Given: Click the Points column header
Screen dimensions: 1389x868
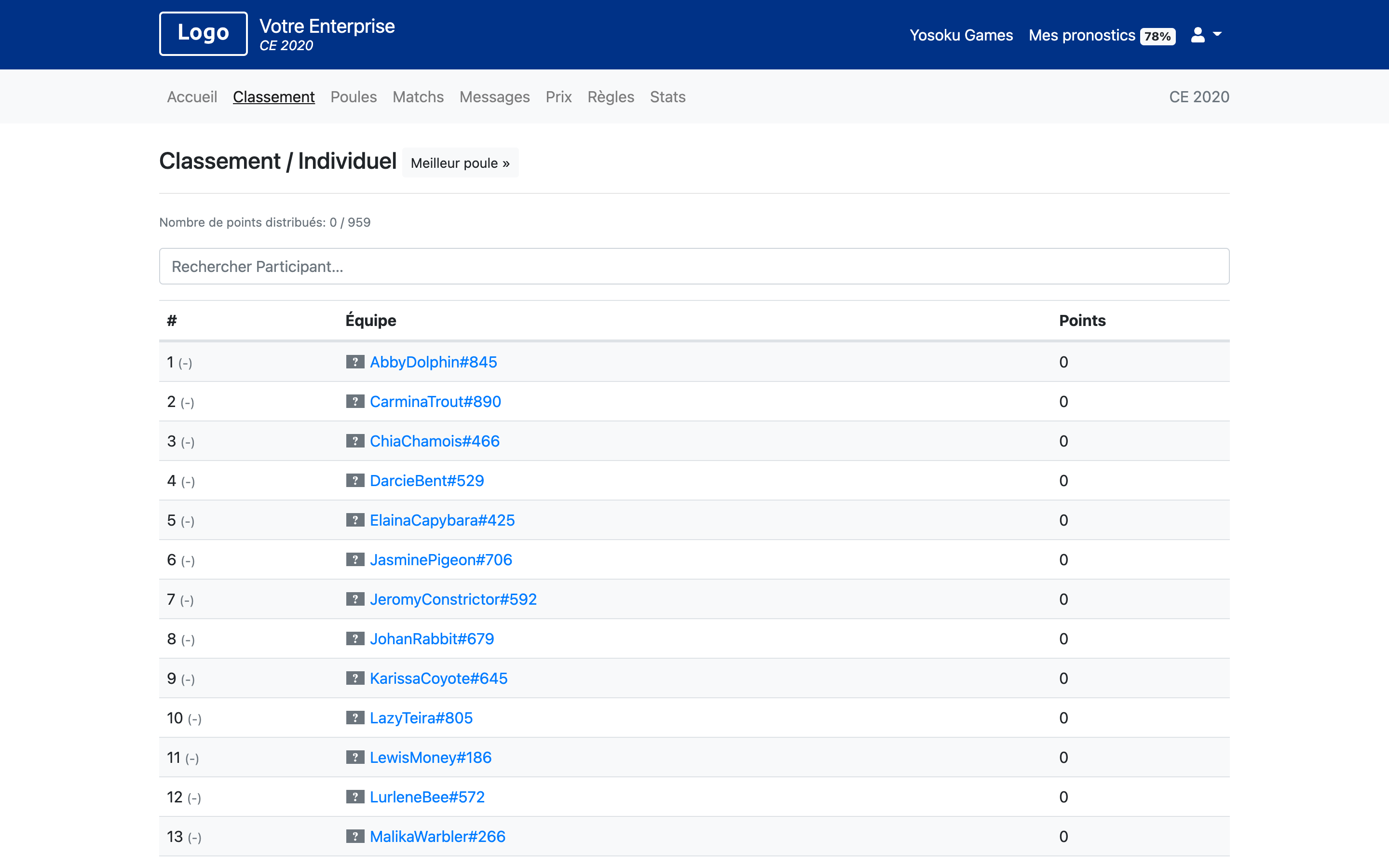Looking at the screenshot, I should [x=1082, y=320].
